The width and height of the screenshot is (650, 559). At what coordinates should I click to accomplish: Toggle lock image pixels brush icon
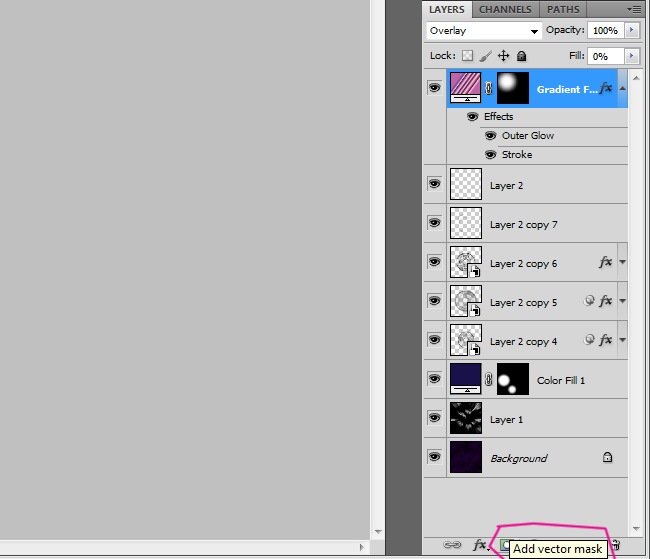(x=485, y=56)
